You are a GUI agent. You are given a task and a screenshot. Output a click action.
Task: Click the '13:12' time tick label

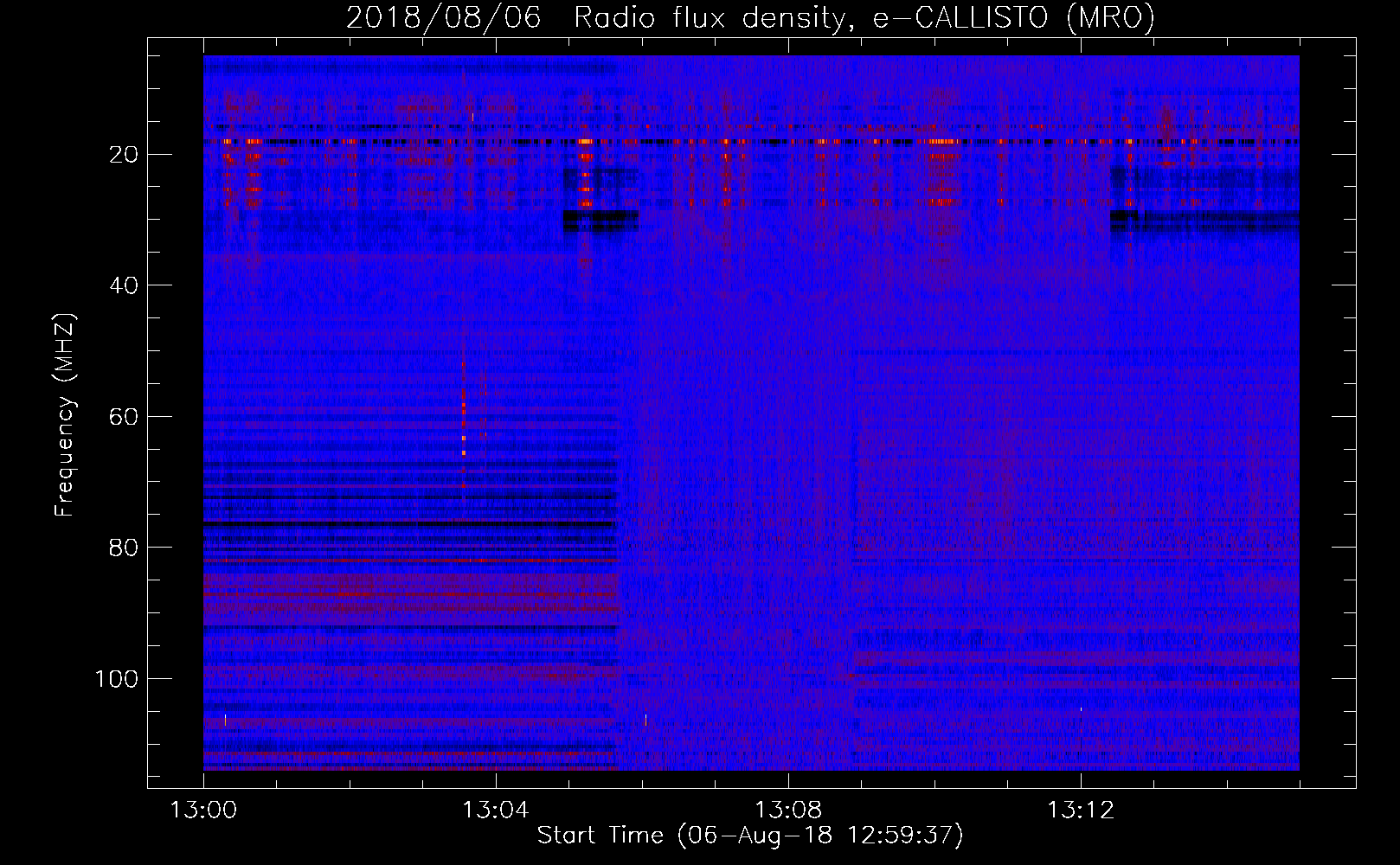pos(1081,811)
